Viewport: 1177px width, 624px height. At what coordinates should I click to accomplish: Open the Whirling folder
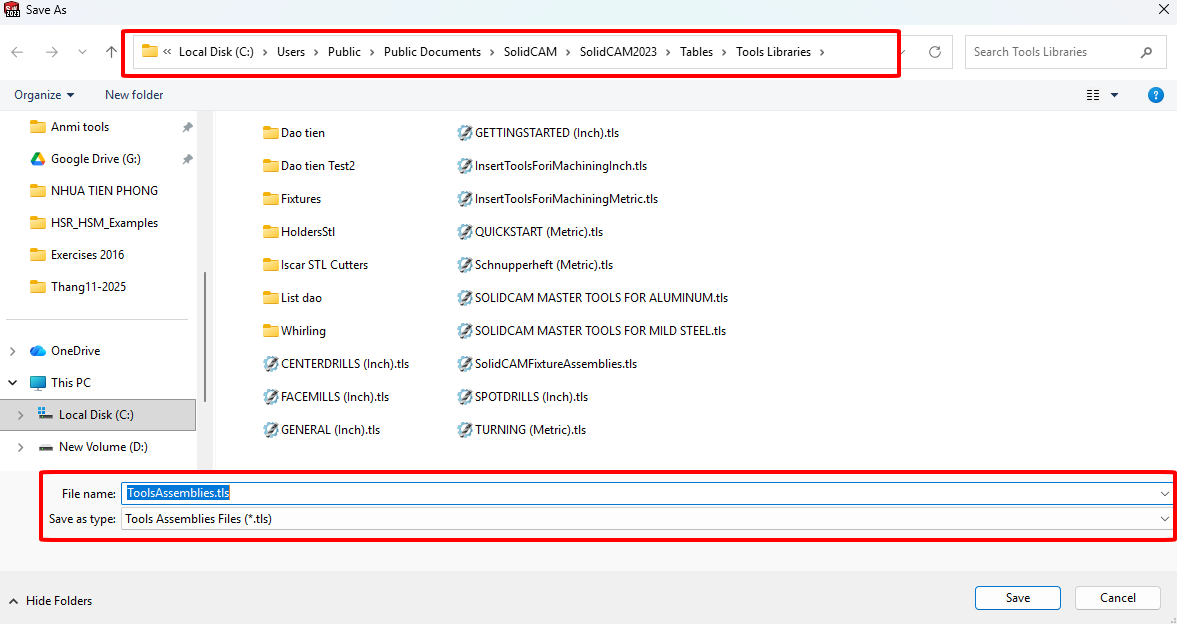tap(302, 331)
